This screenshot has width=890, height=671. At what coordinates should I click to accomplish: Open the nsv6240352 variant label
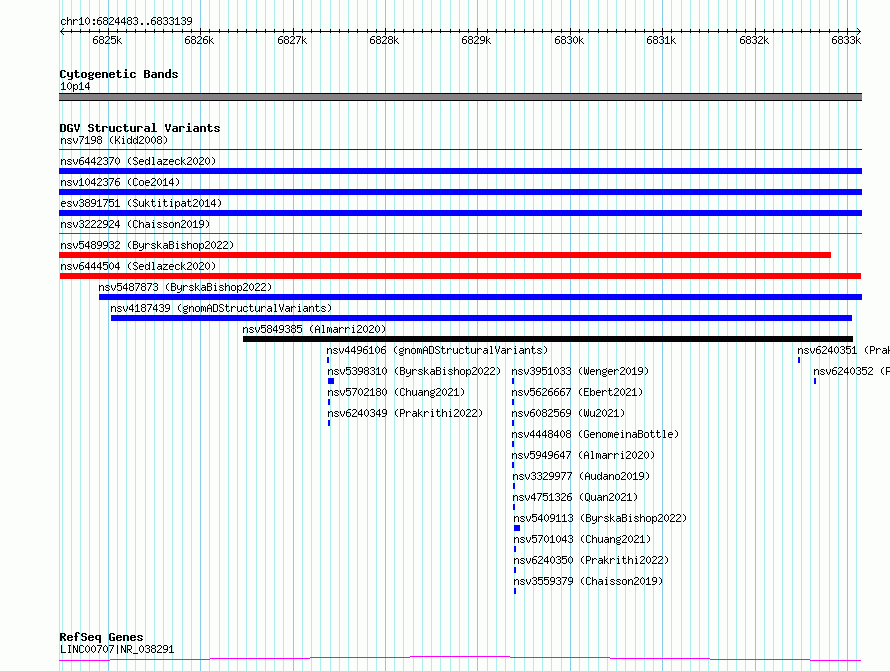(851, 371)
